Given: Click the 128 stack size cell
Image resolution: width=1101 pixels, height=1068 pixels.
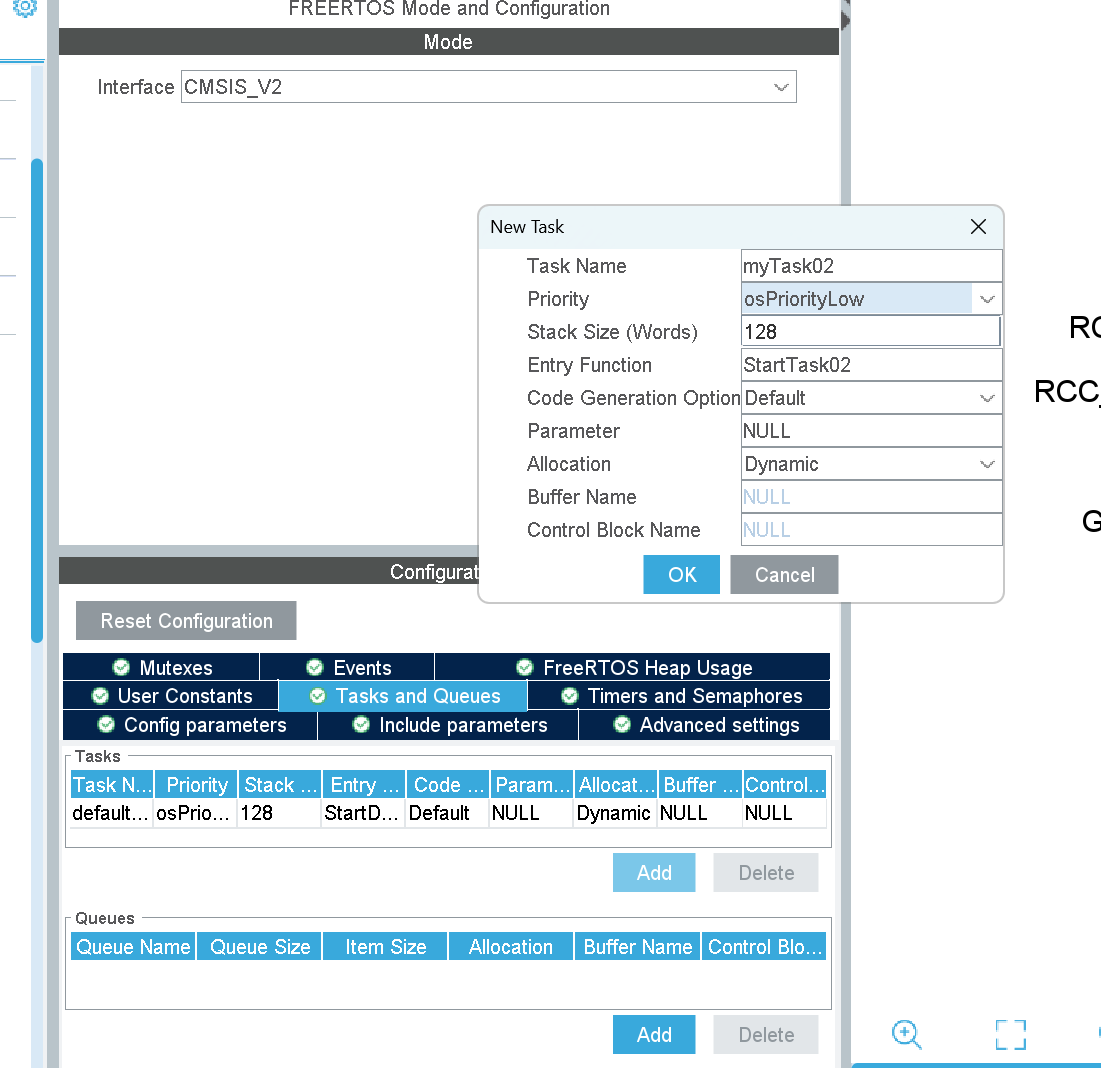Looking at the screenshot, I should [x=280, y=813].
